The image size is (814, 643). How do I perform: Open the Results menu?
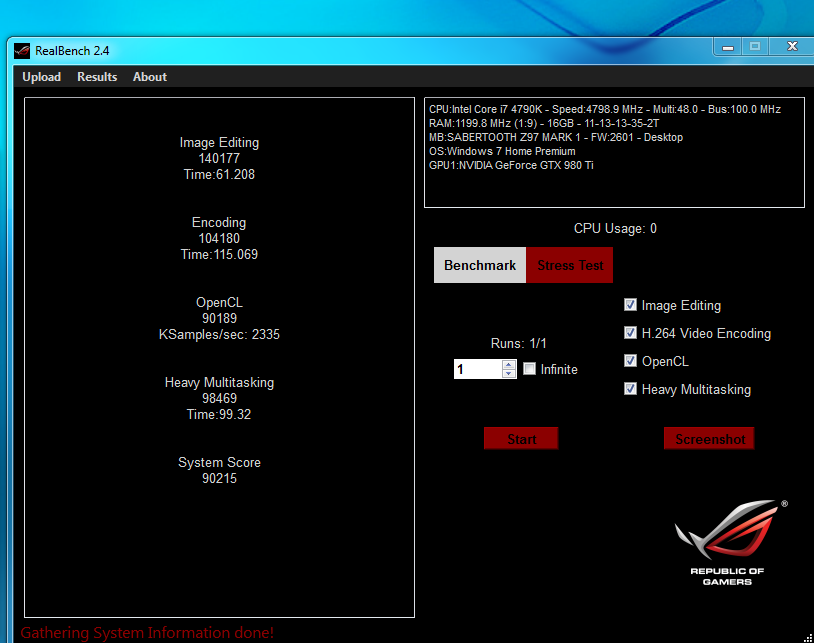click(97, 77)
